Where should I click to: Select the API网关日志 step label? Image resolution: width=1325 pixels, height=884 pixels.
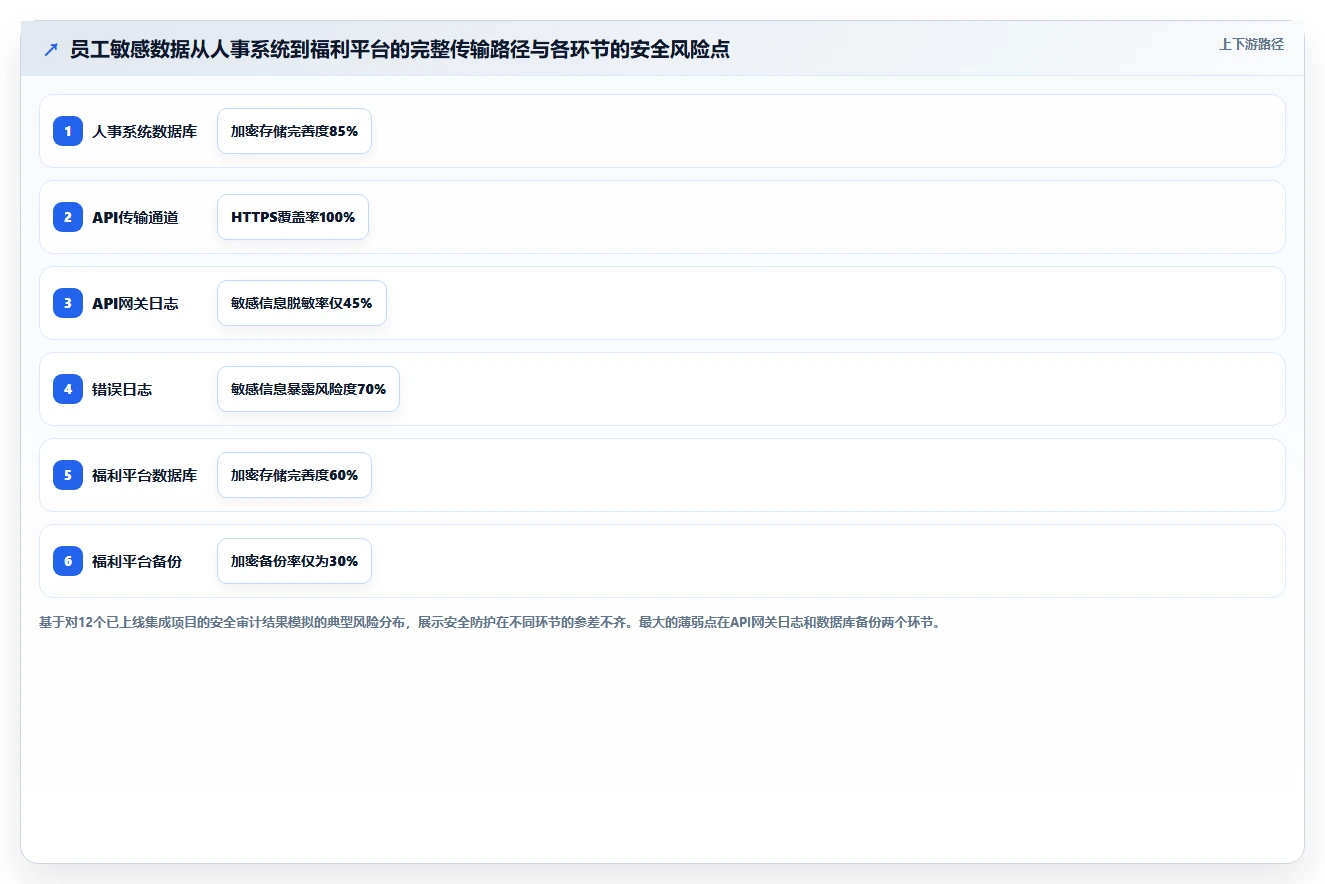pyautogui.click(x=135, y=303)
